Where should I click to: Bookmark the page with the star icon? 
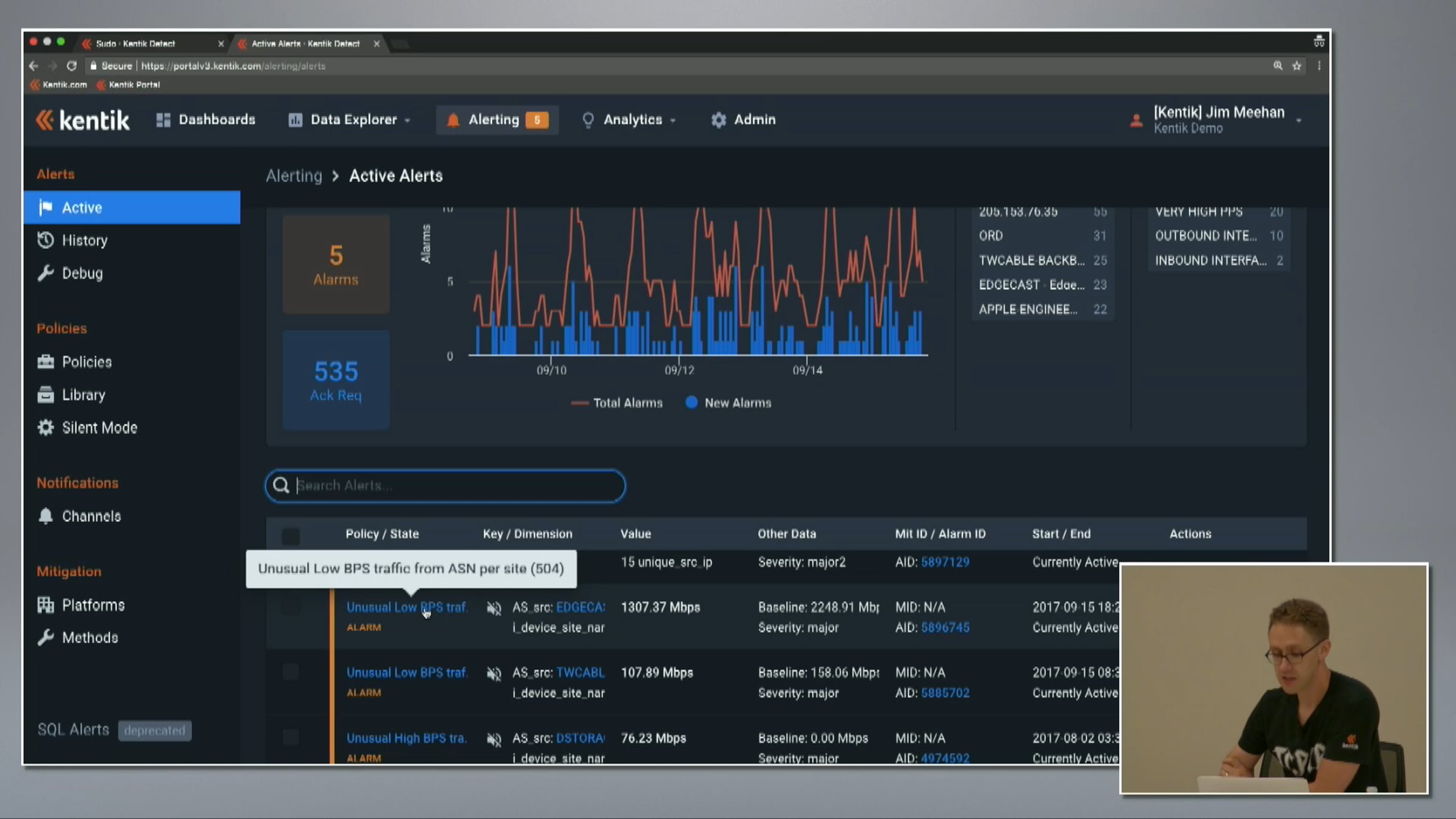(1296, 66)
